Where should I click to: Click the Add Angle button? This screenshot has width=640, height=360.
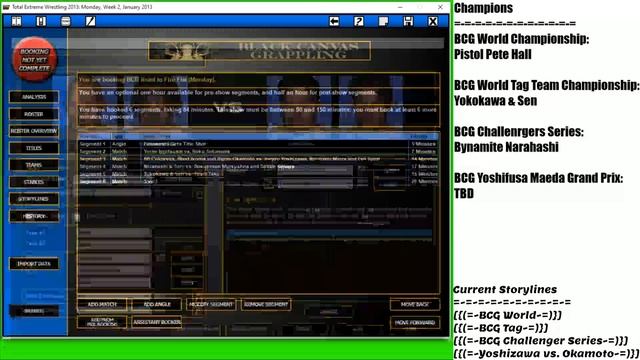tap(157, 304)
